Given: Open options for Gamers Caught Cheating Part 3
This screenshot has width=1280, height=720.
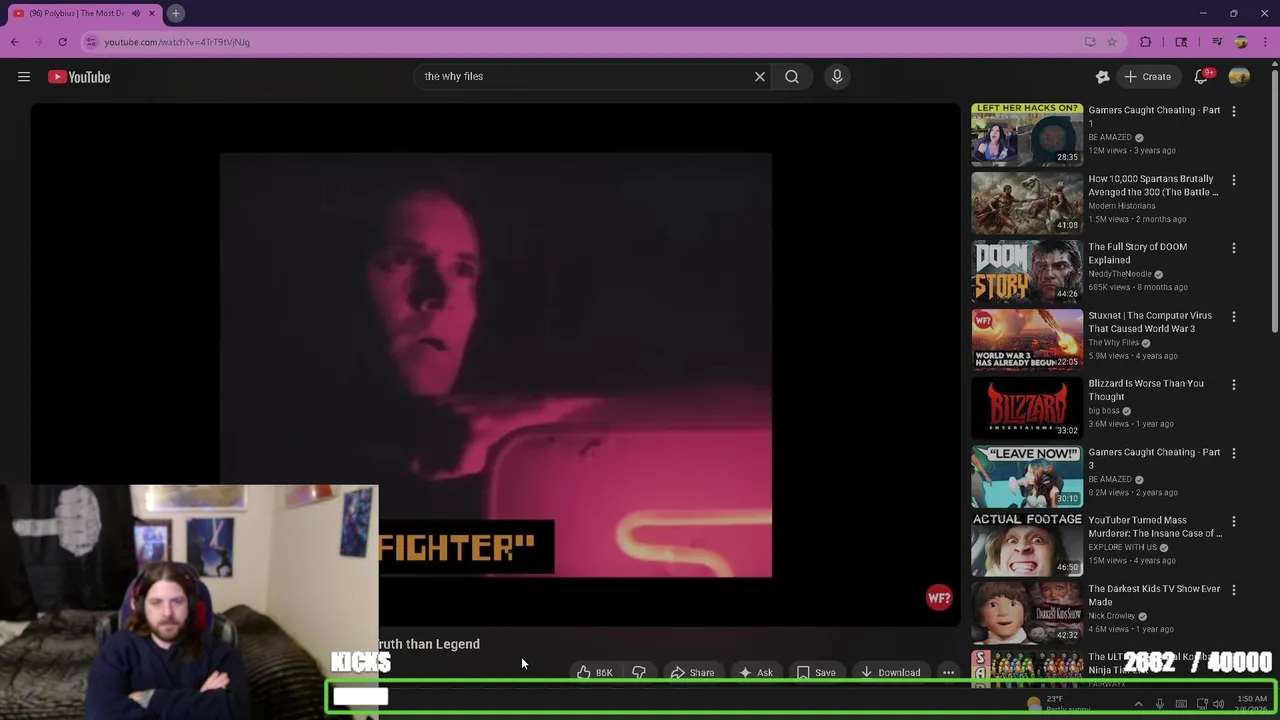Looking at the screenshot, I should [x=1234, y=453].
